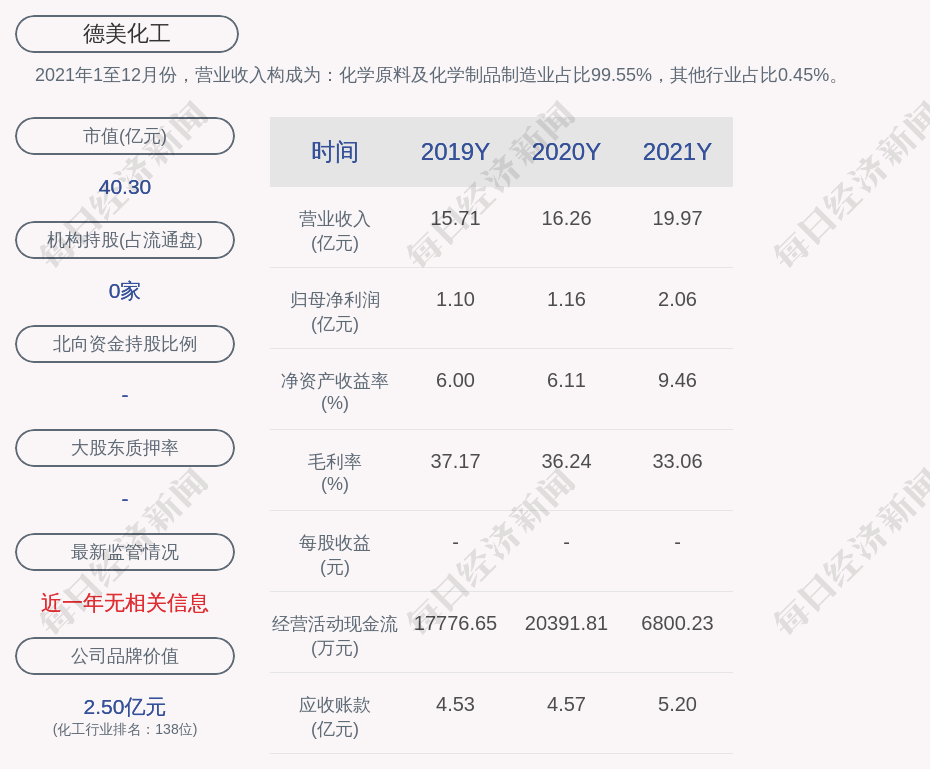Click the 2019Y column header
This screenshot has height=769, width=930.
click(456, 152)
